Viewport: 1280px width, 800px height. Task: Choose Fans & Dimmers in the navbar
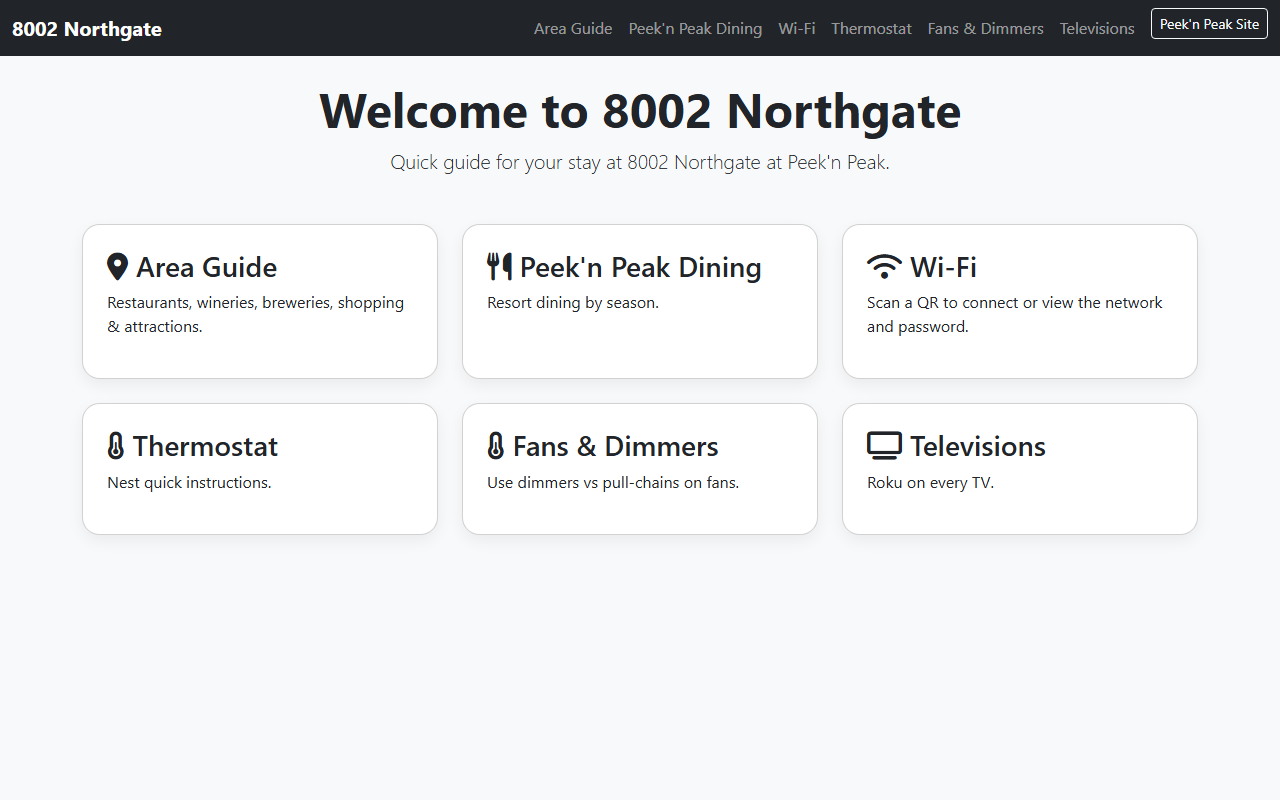985,28
